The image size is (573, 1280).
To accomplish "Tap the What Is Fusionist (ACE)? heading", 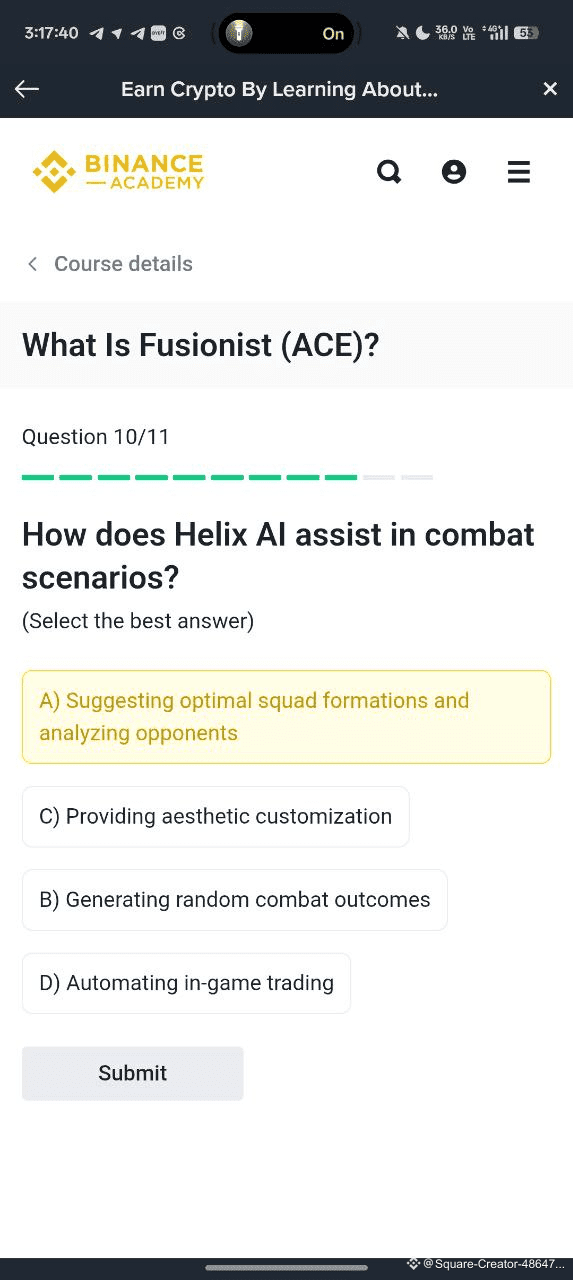I will pos(200,346).
